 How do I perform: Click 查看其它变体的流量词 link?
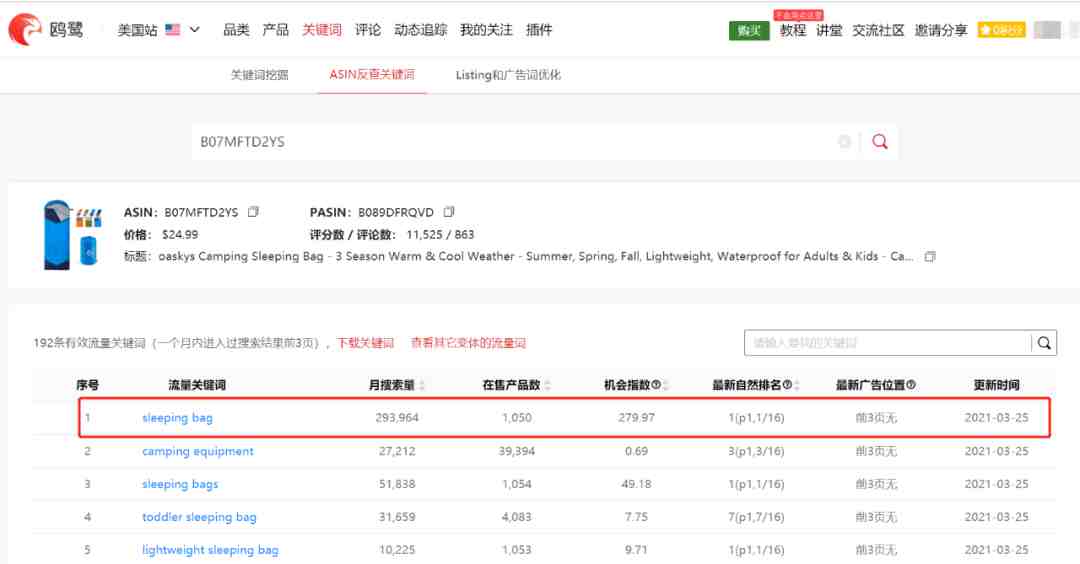point(468,343)
